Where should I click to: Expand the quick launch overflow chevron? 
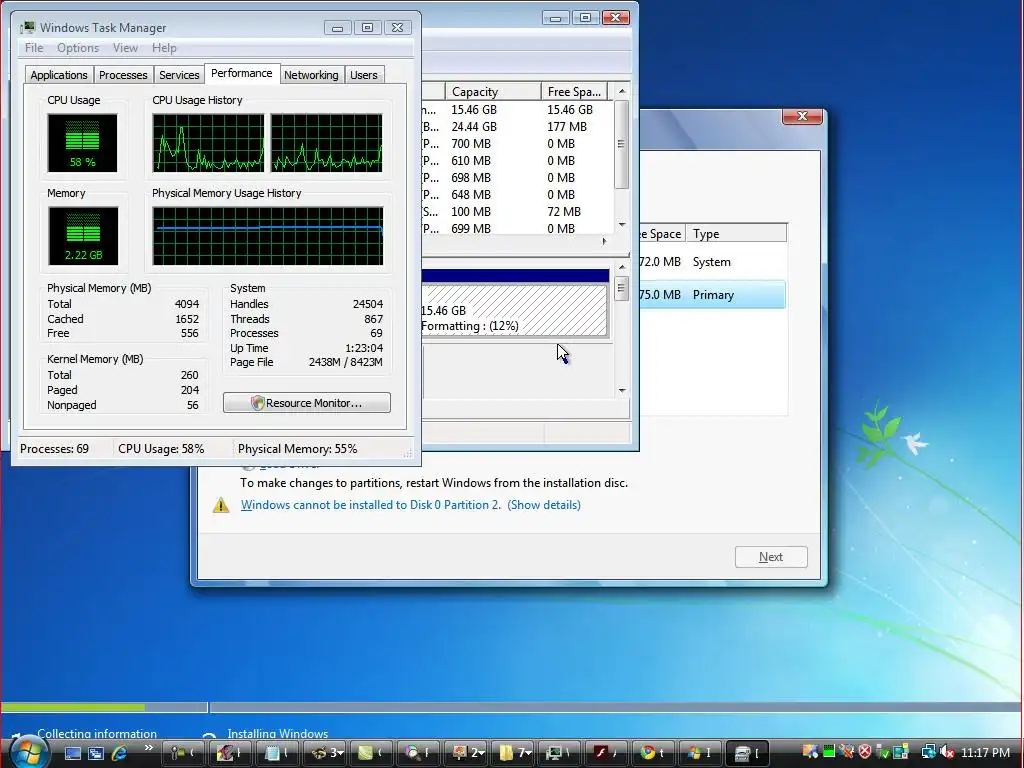pos(149,748)
